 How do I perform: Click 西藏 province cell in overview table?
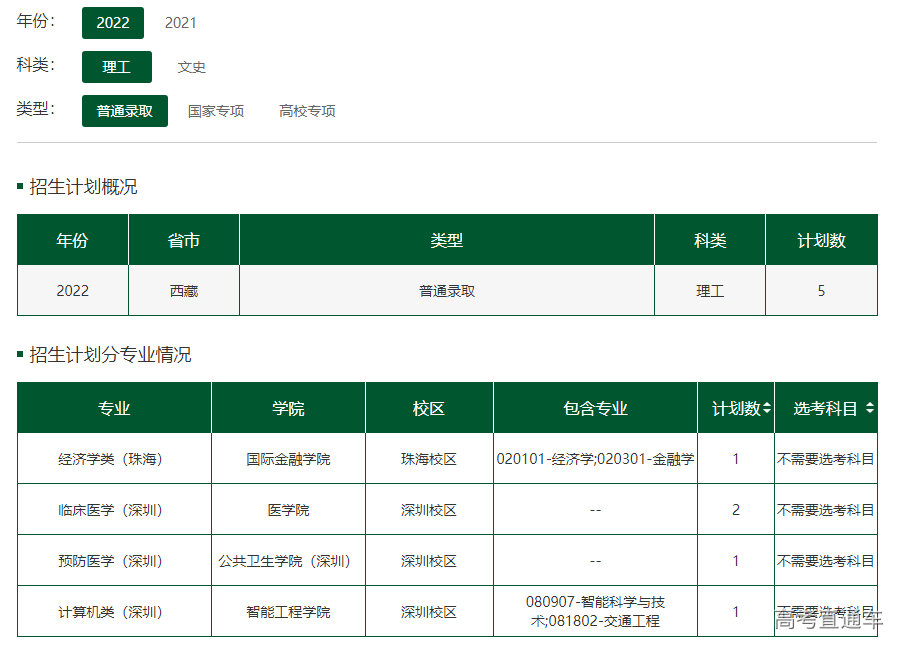click(x=184, y=291)
